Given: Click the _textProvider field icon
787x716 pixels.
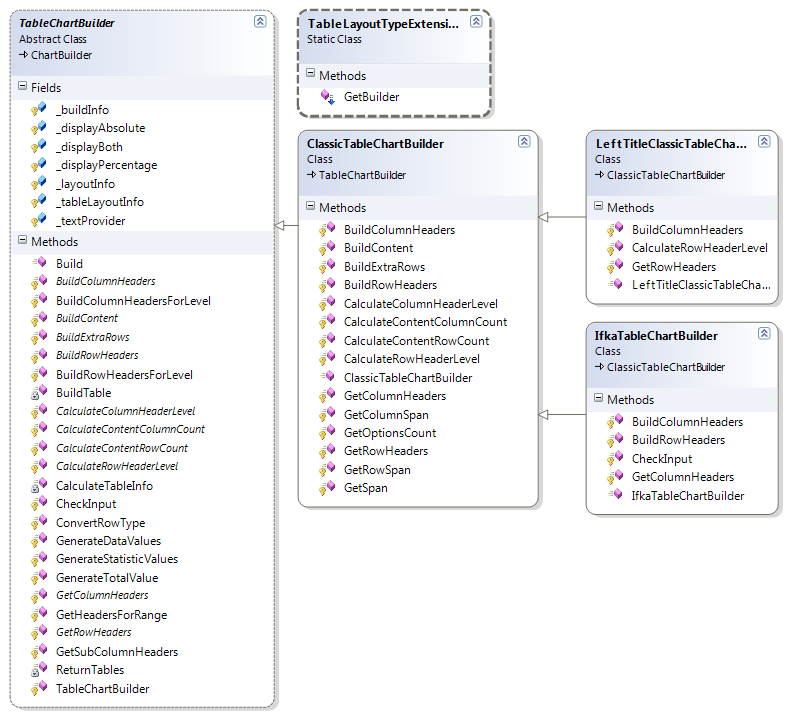Looking at the screenshot, I should (39, 221).
